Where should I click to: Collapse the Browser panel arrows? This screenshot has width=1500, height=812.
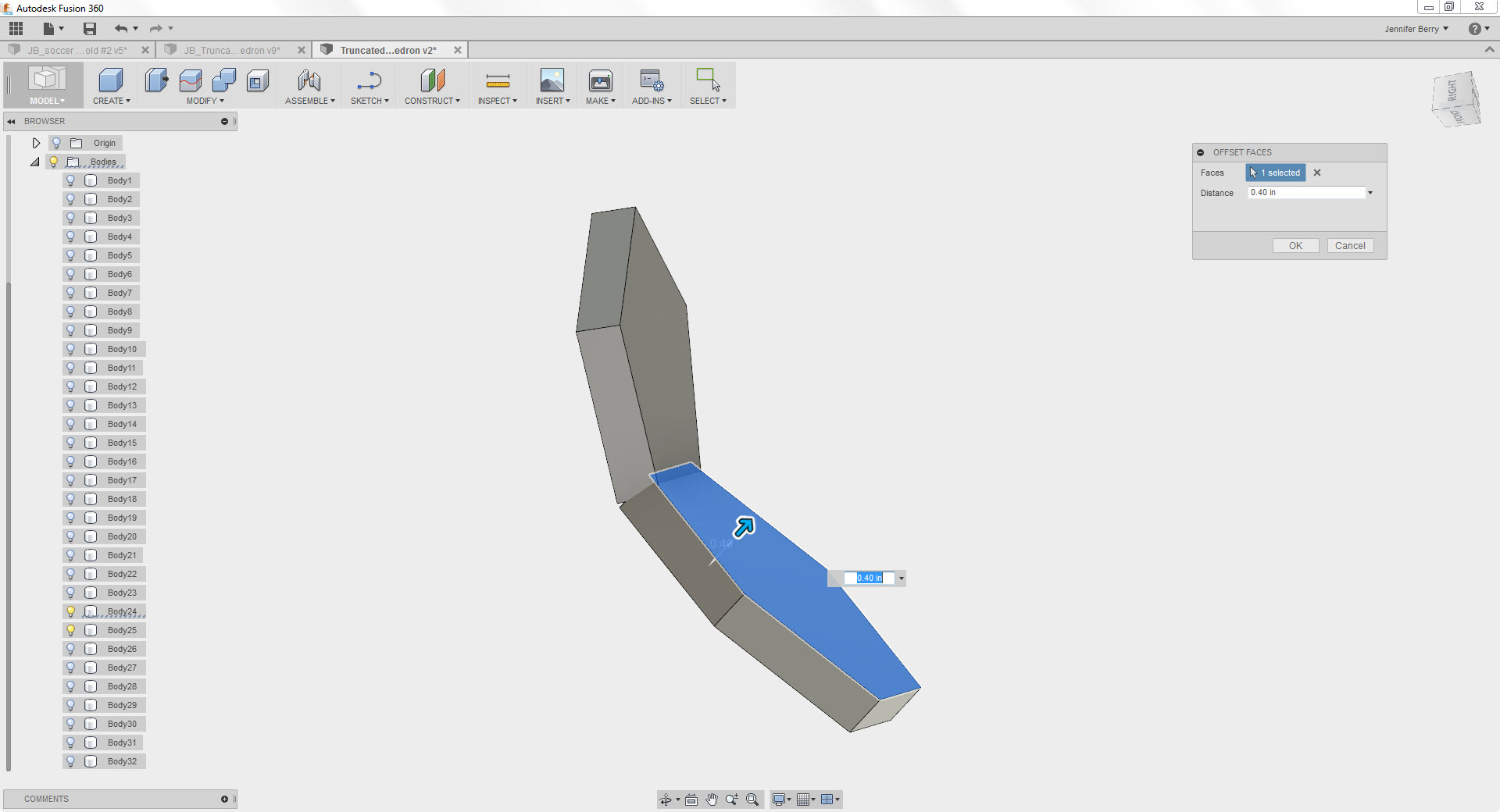click(x=12, y=121)
